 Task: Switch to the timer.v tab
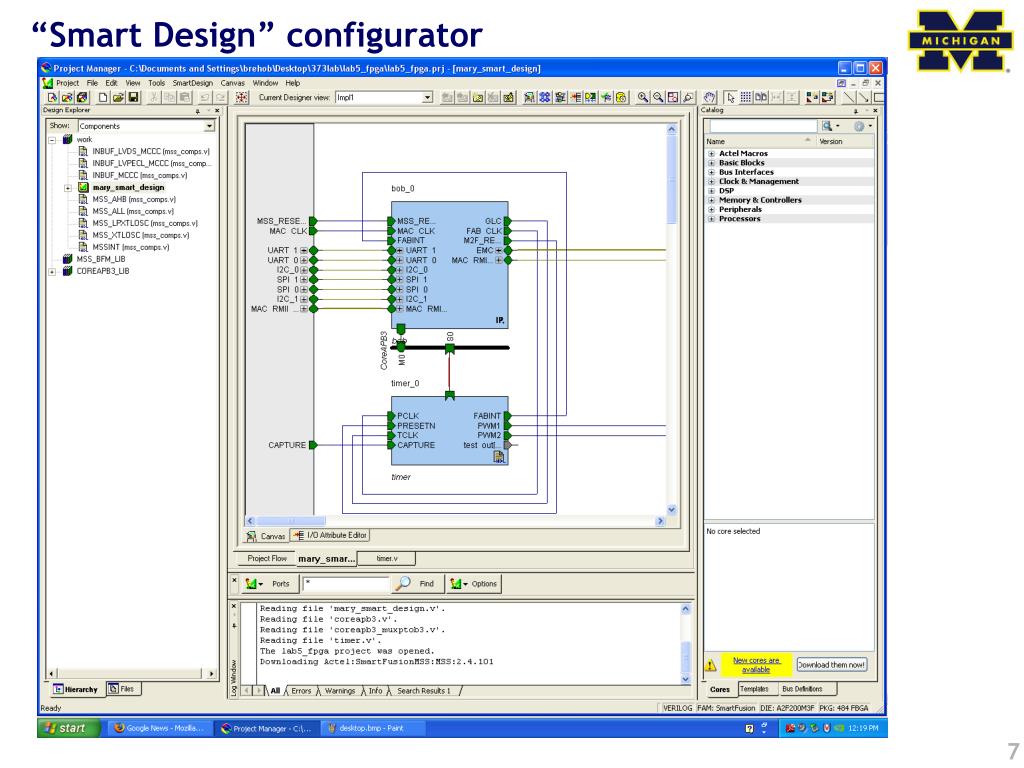click(387, 558)
